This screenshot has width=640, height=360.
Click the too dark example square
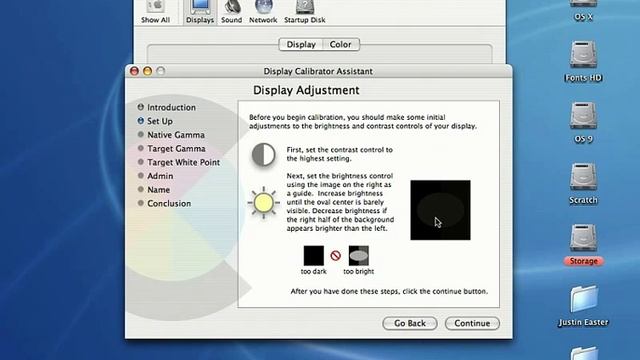(x=313, y=256)
